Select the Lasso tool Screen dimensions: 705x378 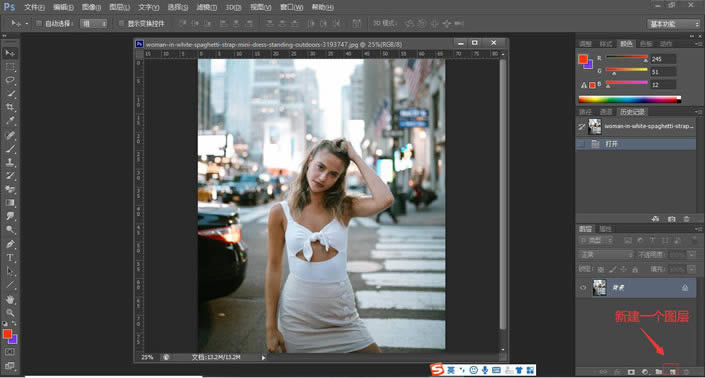10,80
